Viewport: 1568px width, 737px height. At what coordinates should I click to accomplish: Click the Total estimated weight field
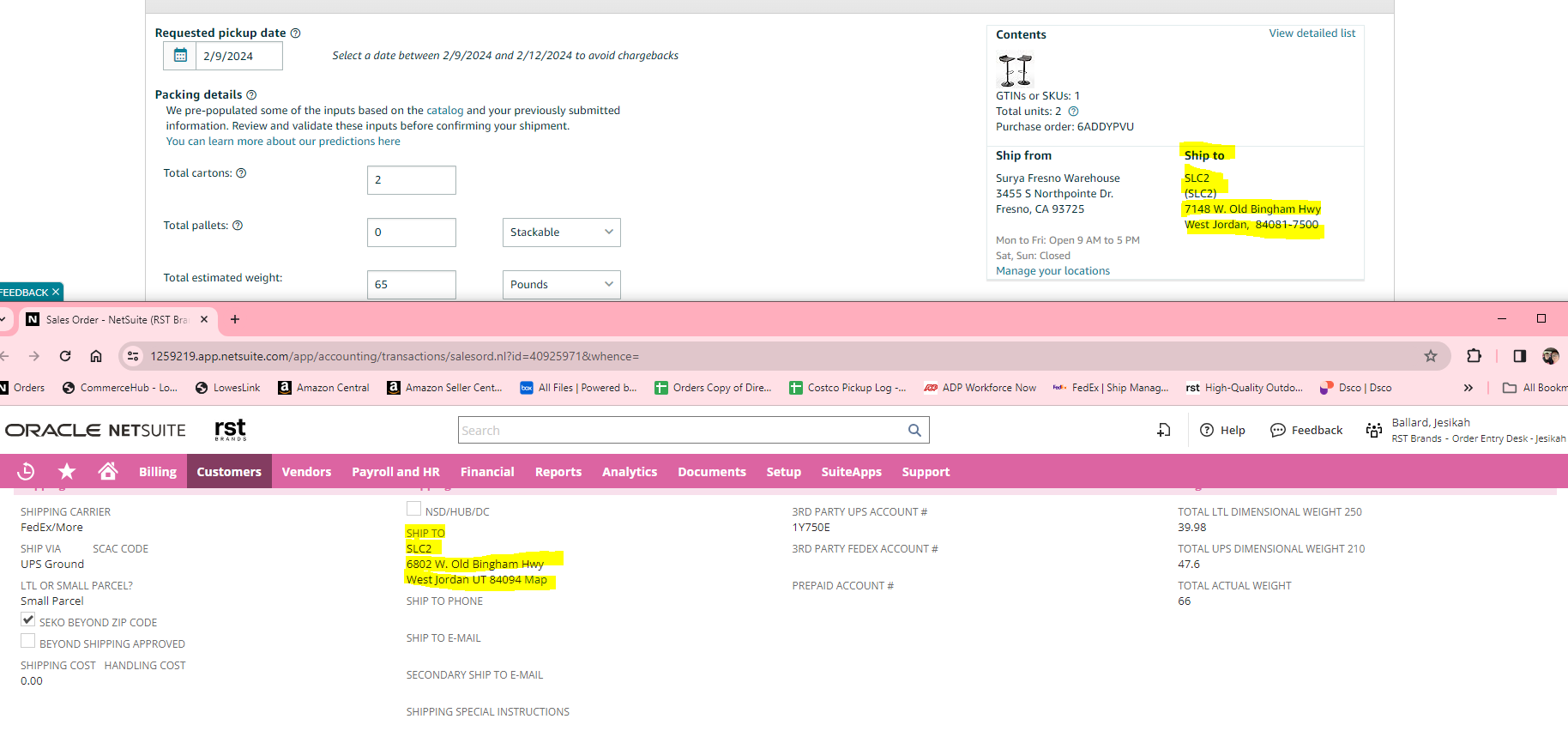point(412,285)
